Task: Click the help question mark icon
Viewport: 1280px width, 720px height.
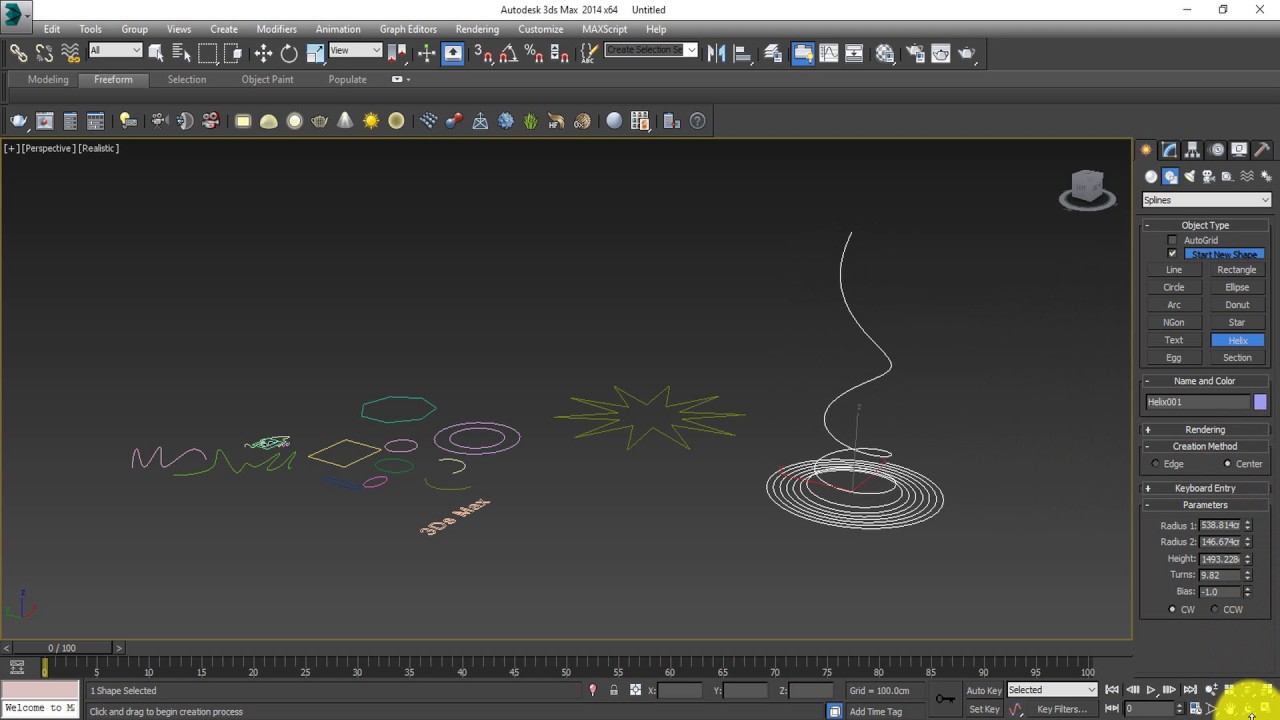Action: [x=697, y=121]
